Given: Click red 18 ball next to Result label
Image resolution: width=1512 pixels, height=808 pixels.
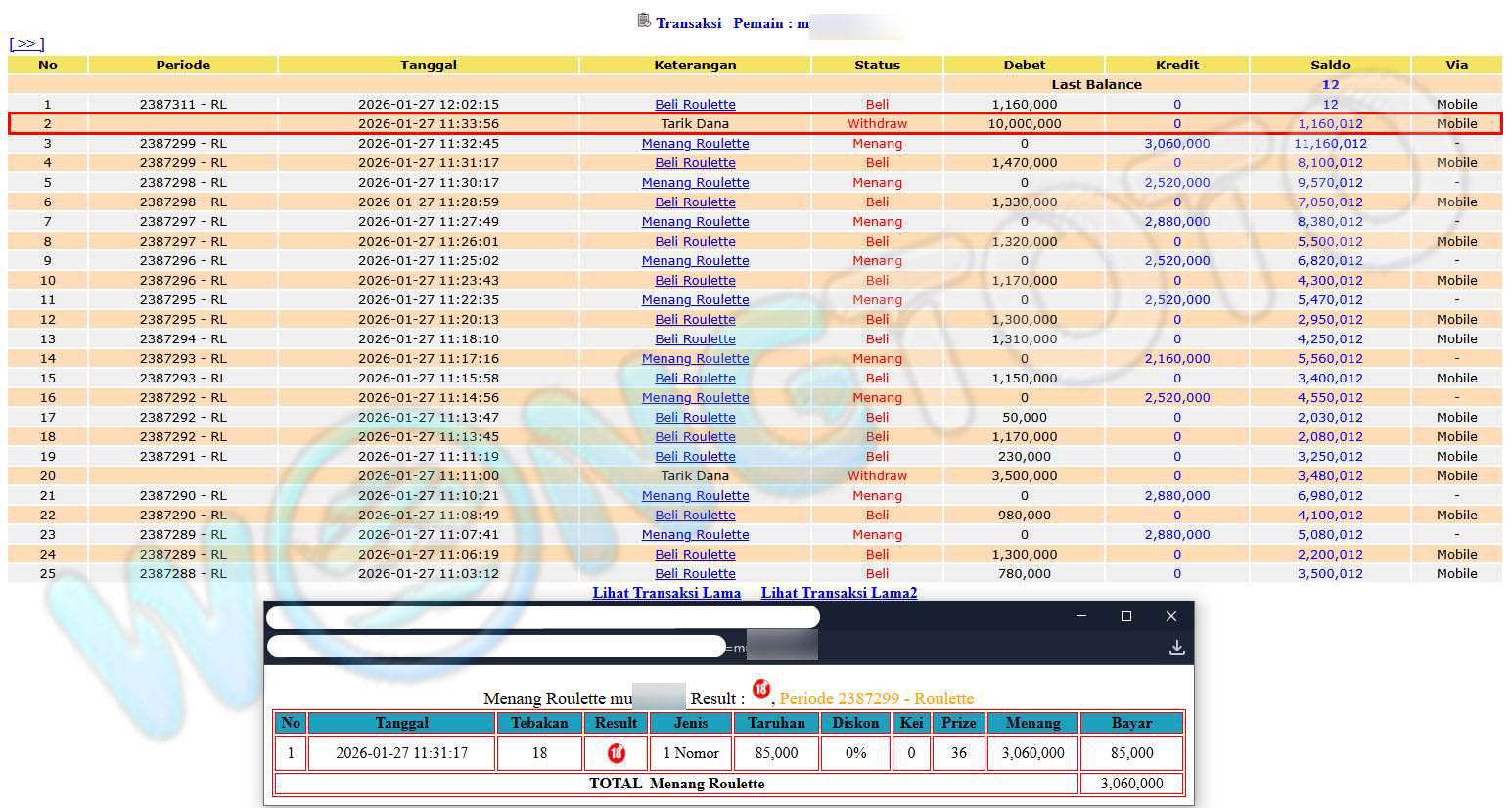Looking at the screenshot, I should pyautogui.click(x=760, y=690).
